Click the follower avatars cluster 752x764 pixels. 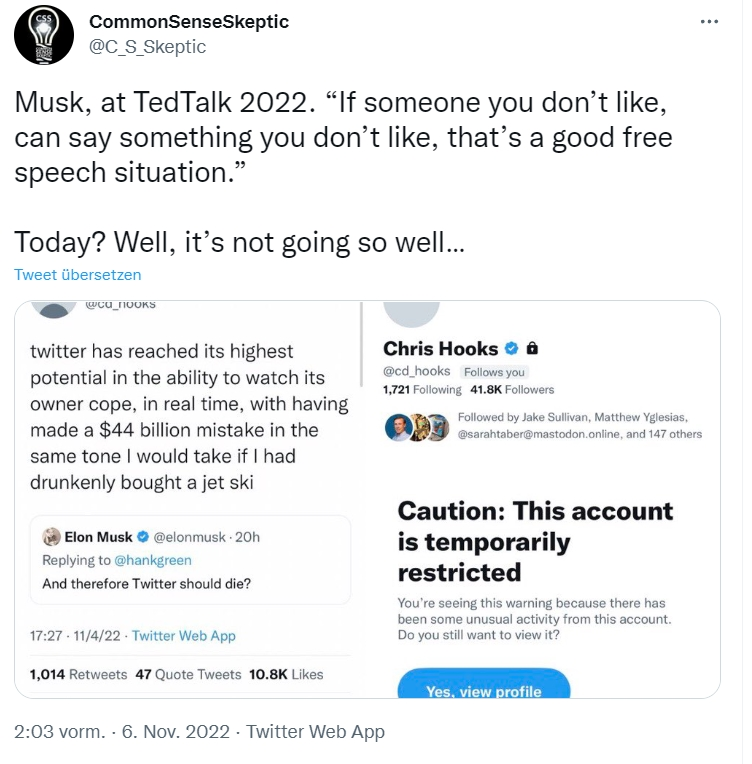pos(416,426)
